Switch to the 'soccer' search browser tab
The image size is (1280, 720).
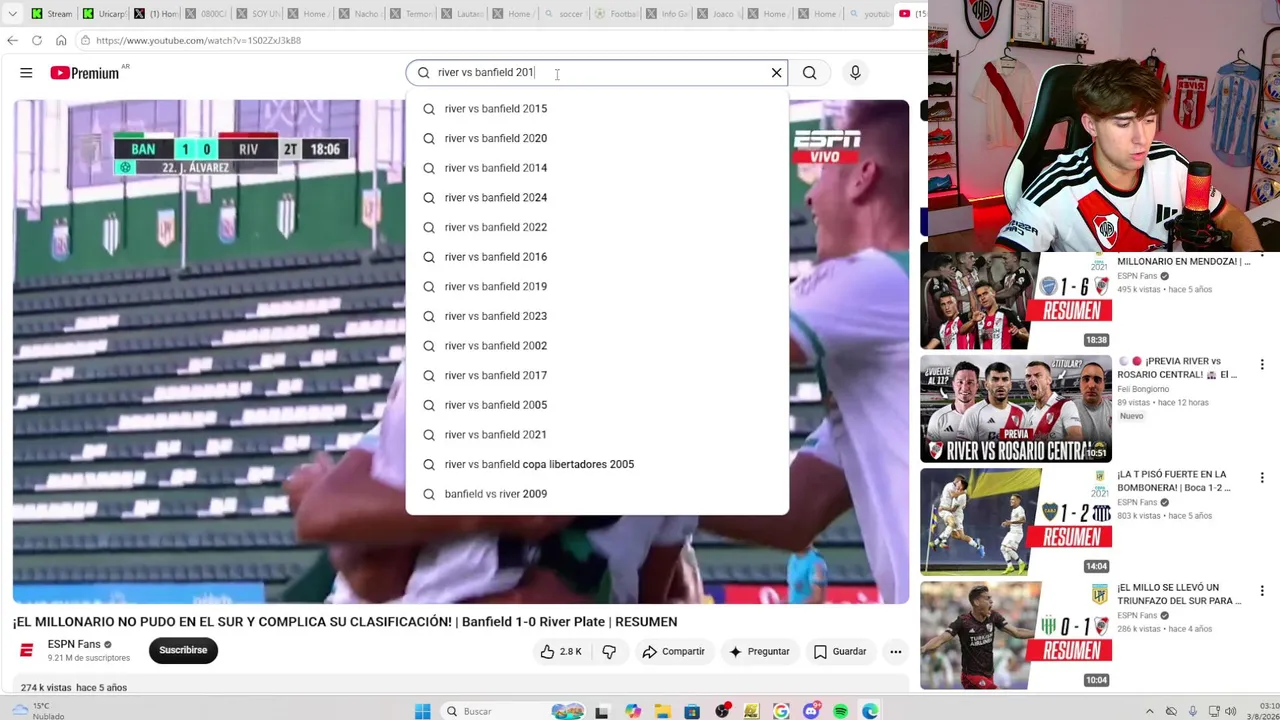[565, 14]
